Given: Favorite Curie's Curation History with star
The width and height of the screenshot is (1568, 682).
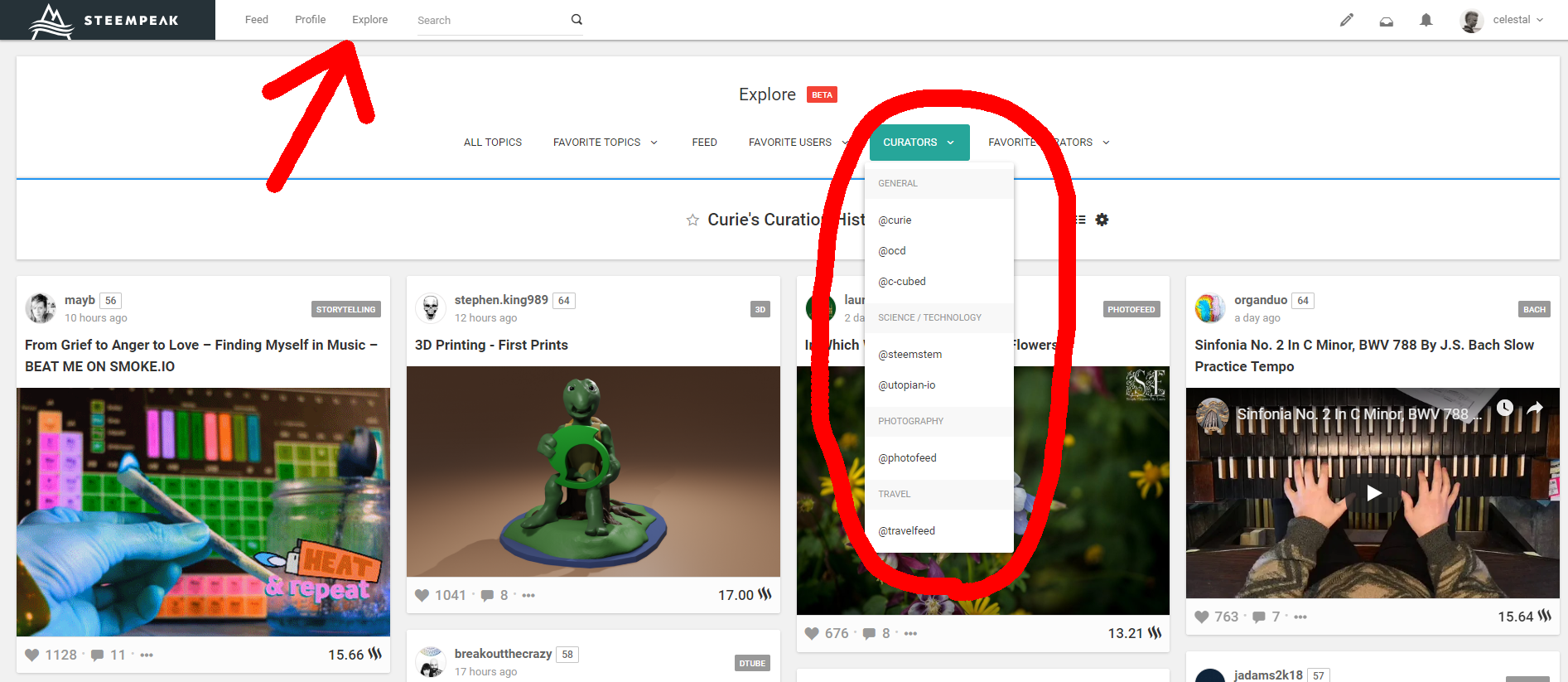Looking at the screenshot, I should point(692,220).
